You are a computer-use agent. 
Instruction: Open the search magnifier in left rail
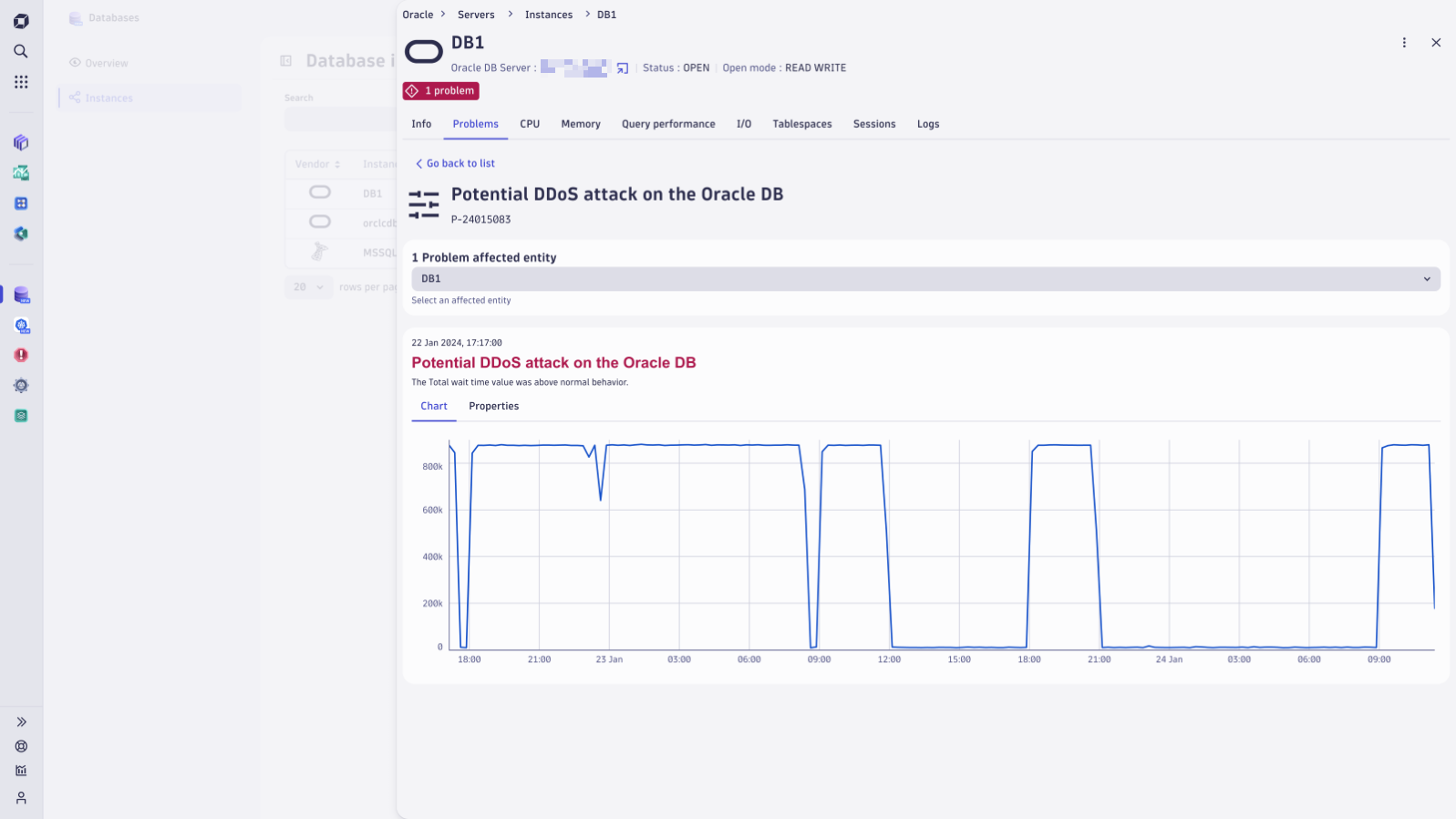click(x=21, y=51)
